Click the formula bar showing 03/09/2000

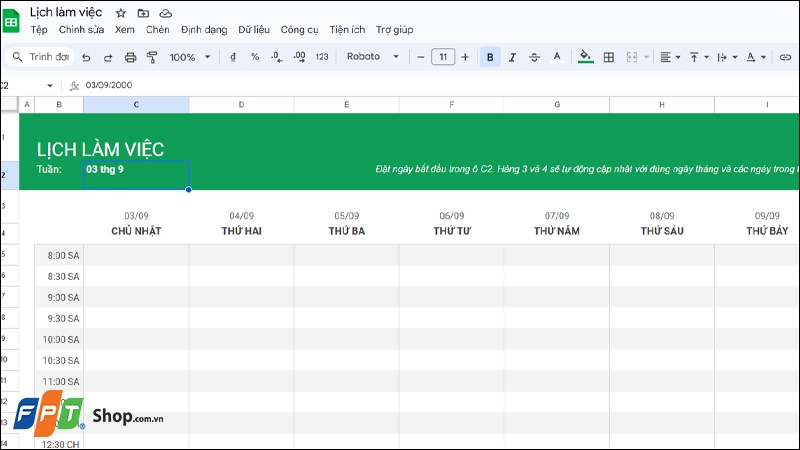(439, 85)
